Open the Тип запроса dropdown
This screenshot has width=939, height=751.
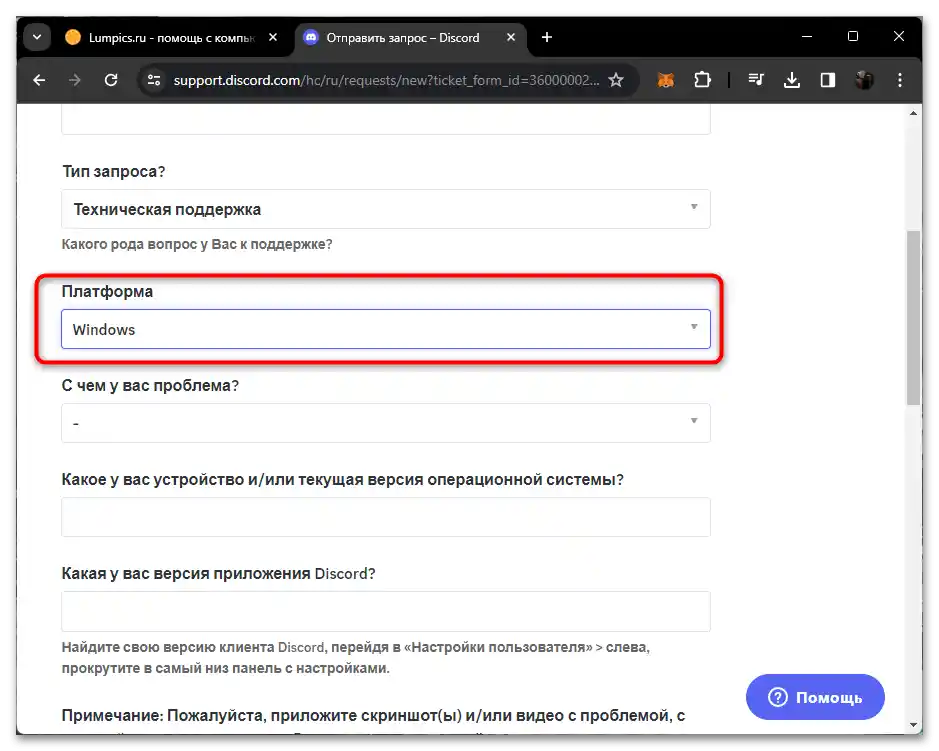tap(385, 209)
